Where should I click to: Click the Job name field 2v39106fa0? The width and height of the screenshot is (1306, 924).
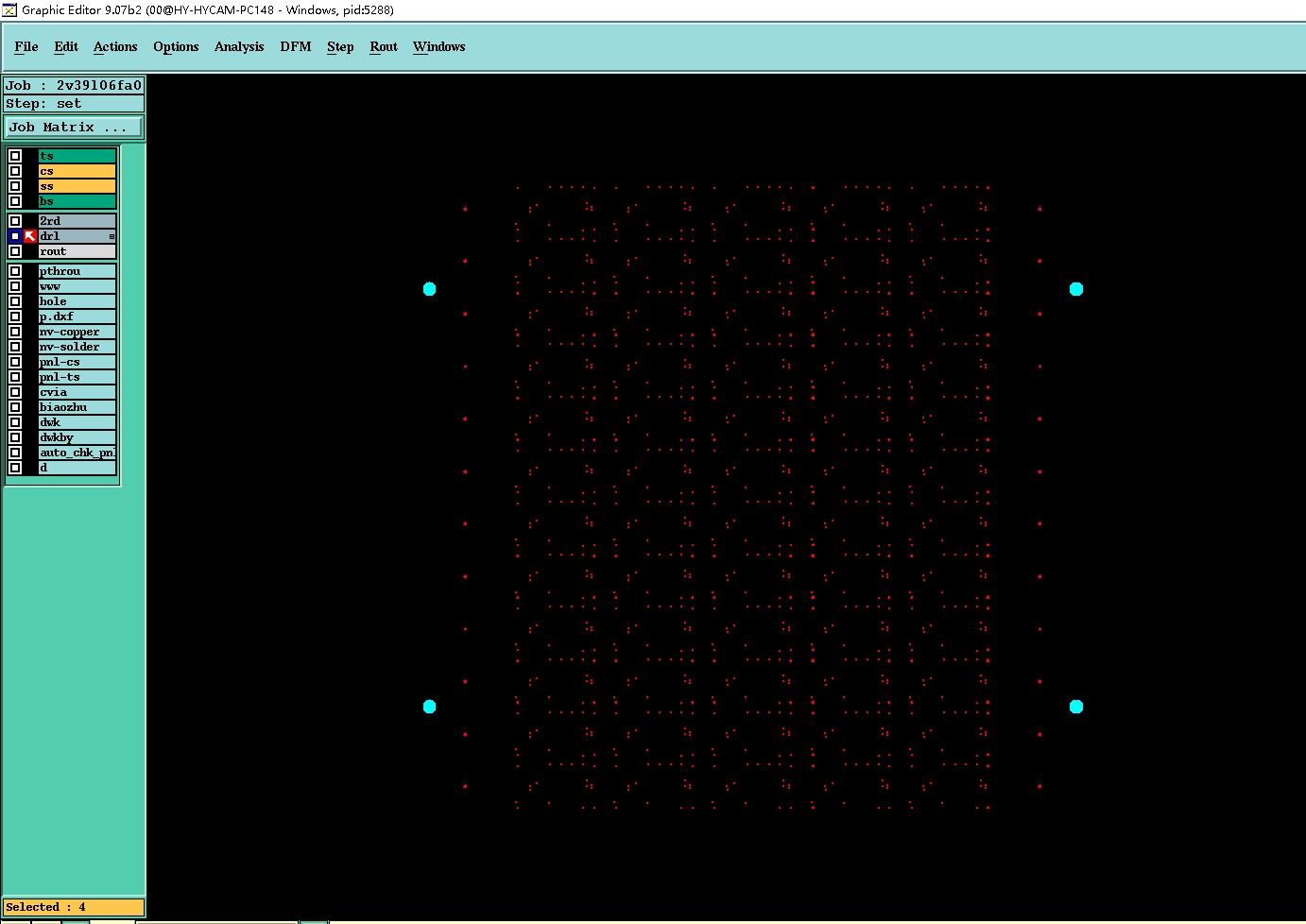coord(74,85)
